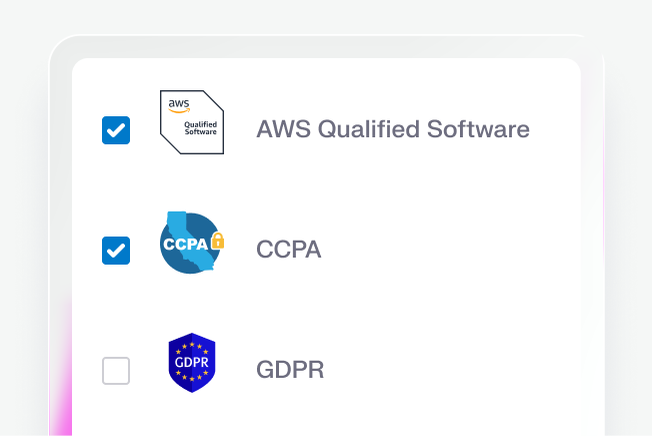Click the "CCPA" text label
The image size is (652, 436).
288,249
